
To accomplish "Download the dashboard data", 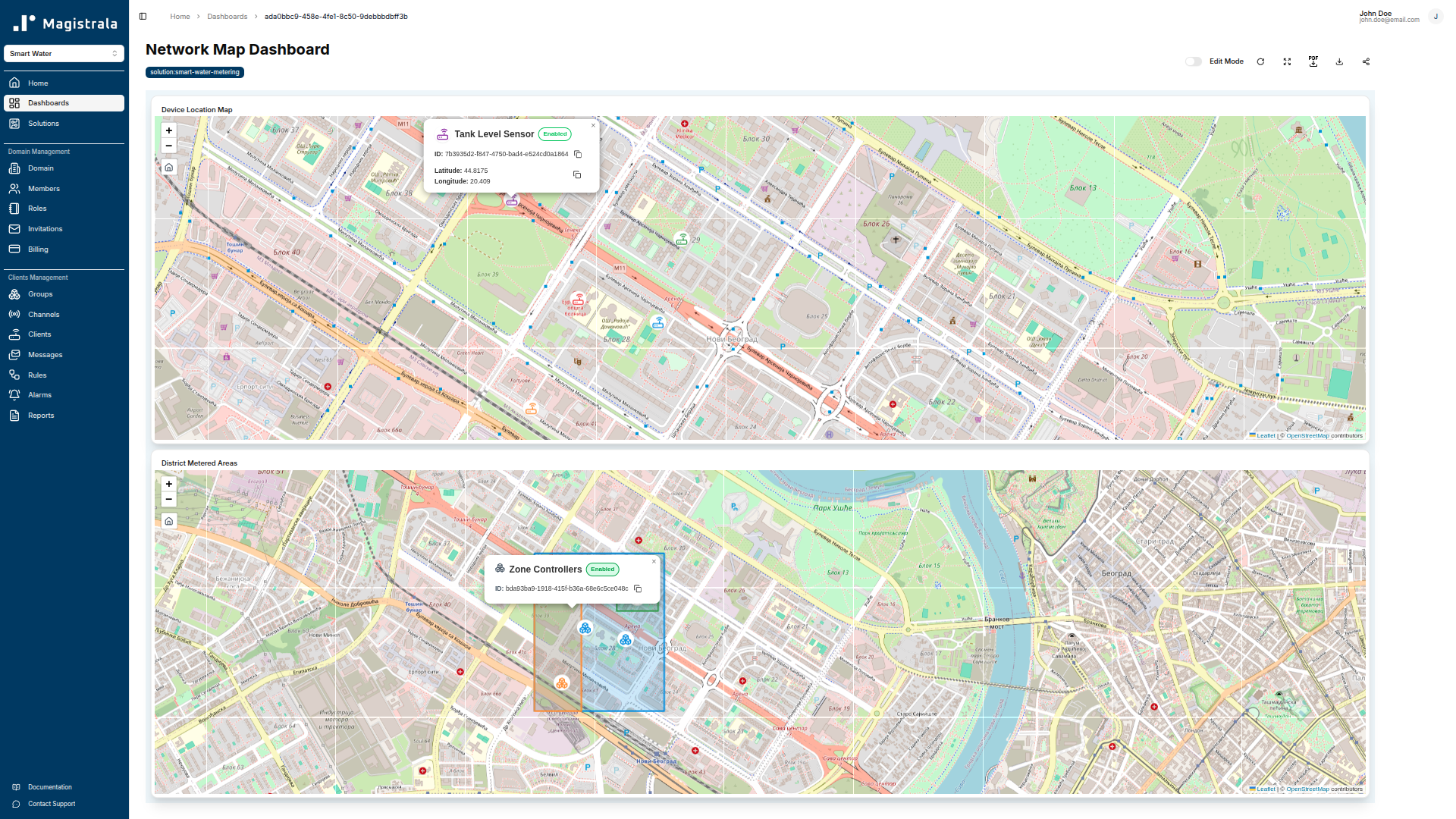I will tap(1339, 61).
